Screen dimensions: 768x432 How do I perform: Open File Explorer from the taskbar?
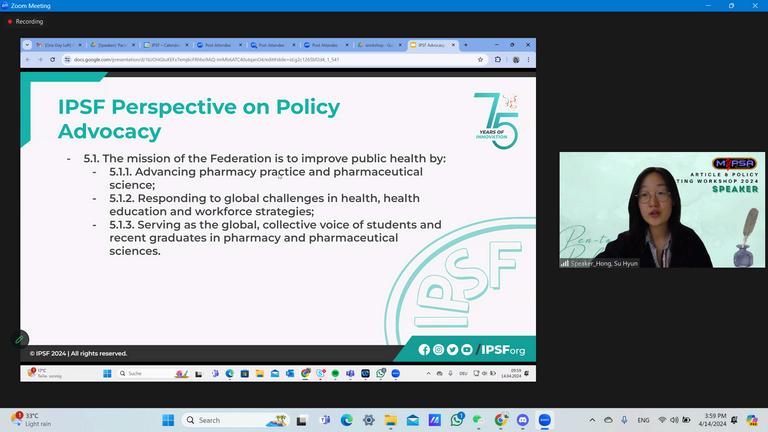tap(390, 420)
